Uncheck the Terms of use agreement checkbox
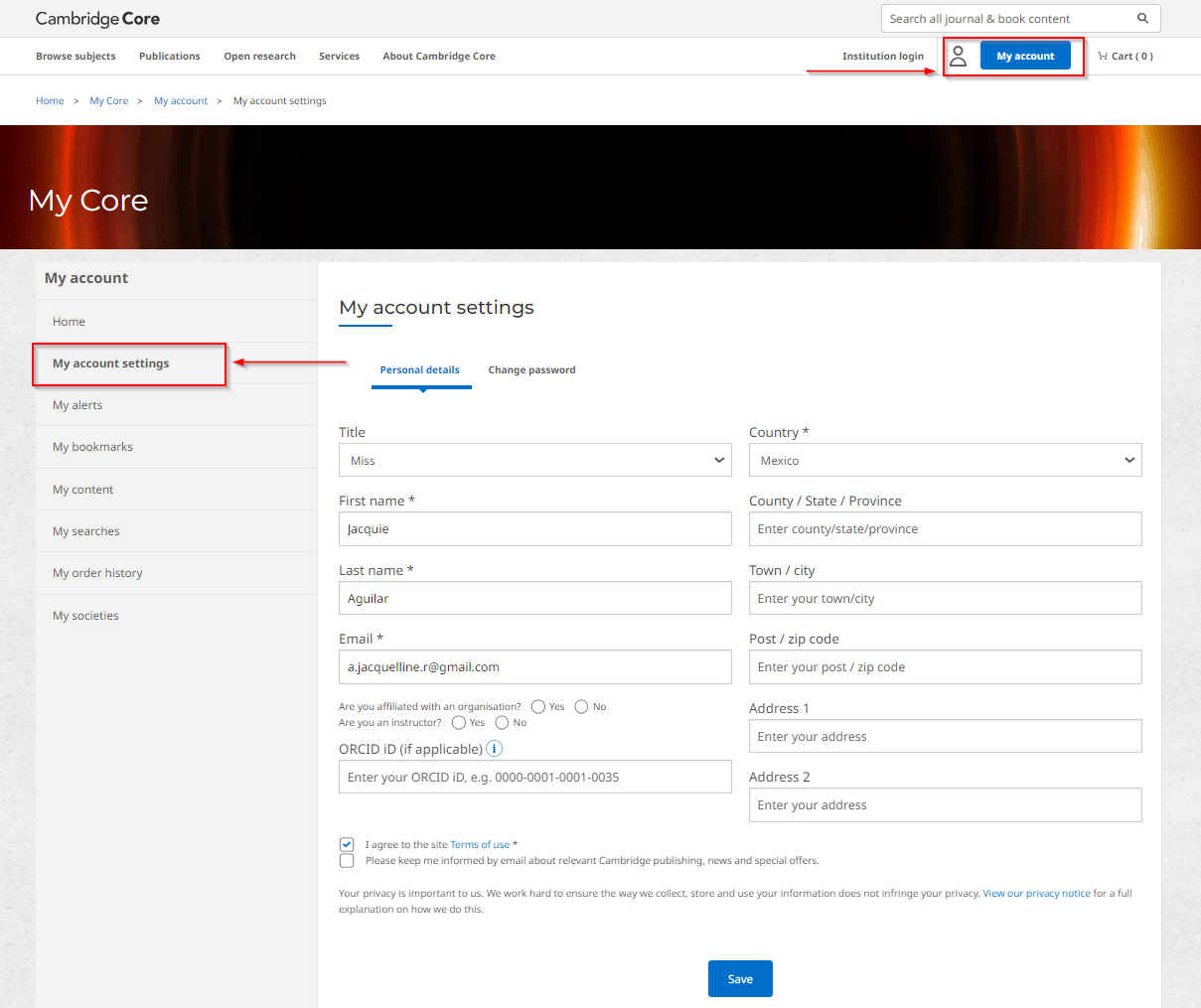Image resolution: width=1201 pixels, height=1008 pixels. click(346, 843)
